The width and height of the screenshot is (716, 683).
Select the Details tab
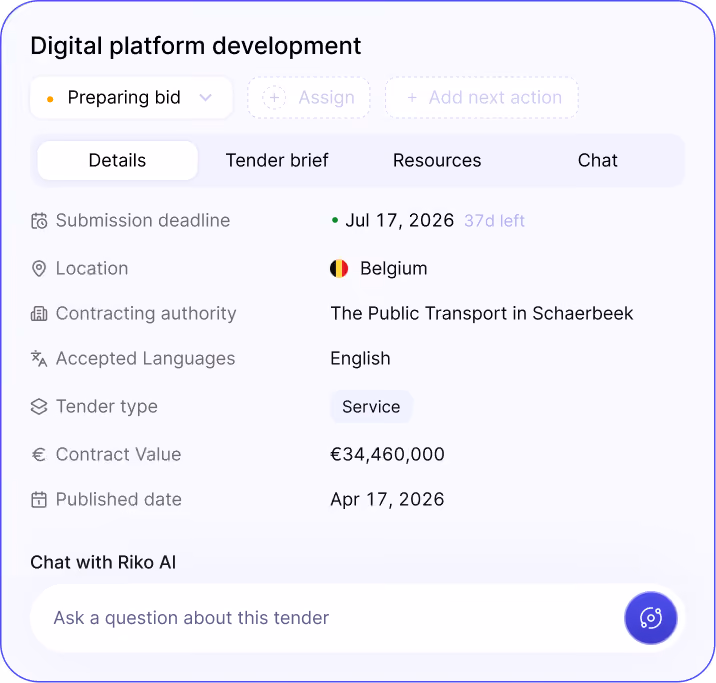pos(117,160)
